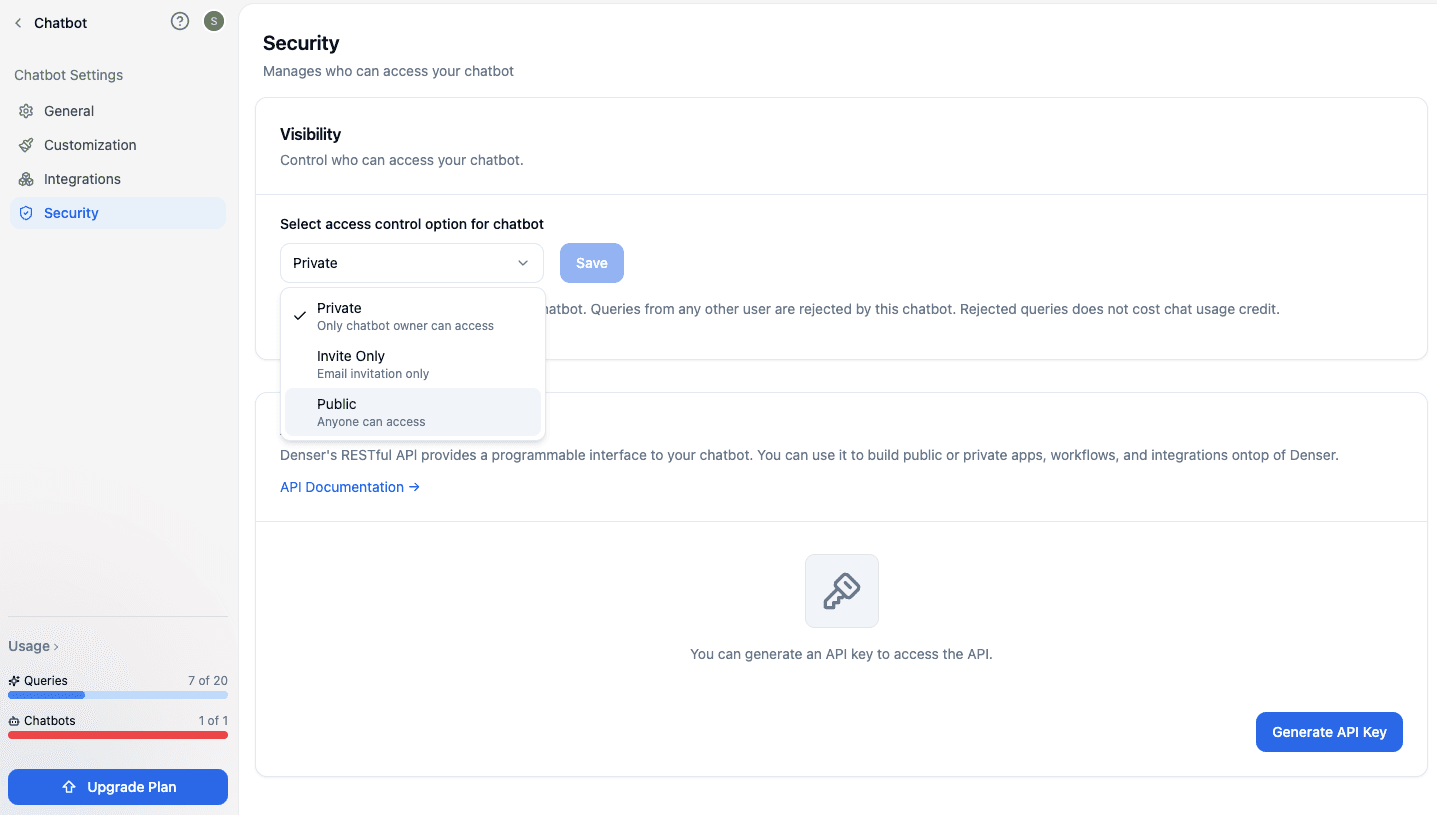Viewport: 1437px width, 815px height.
Task: Click the Security shield icon
Action: pyautogui.click(x=25, y=212)
